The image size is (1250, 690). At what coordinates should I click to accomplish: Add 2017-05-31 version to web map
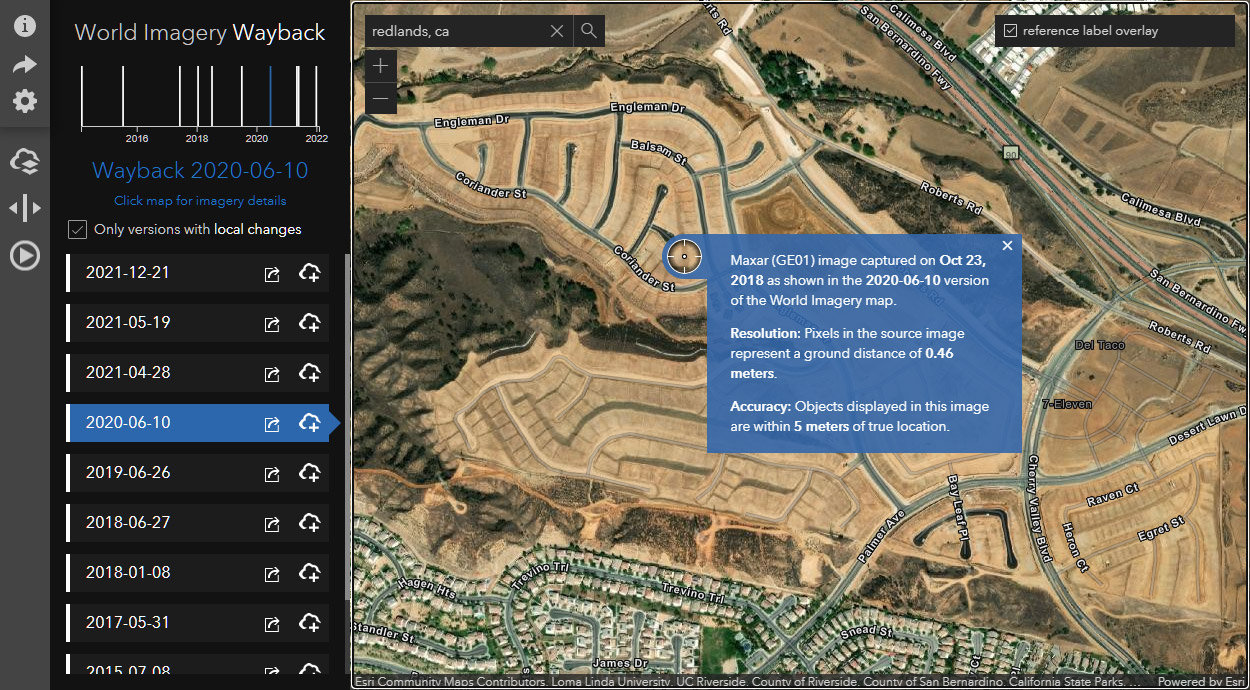pyautogui.click(x=310, y=623)
